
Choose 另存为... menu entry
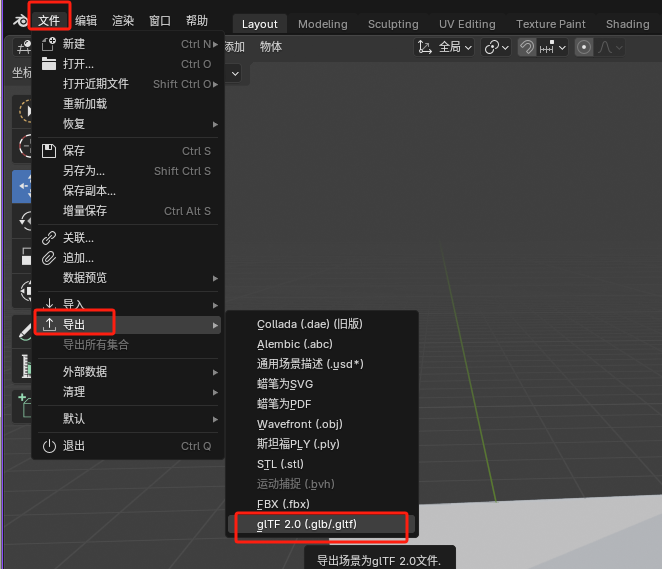click(128, 171)
